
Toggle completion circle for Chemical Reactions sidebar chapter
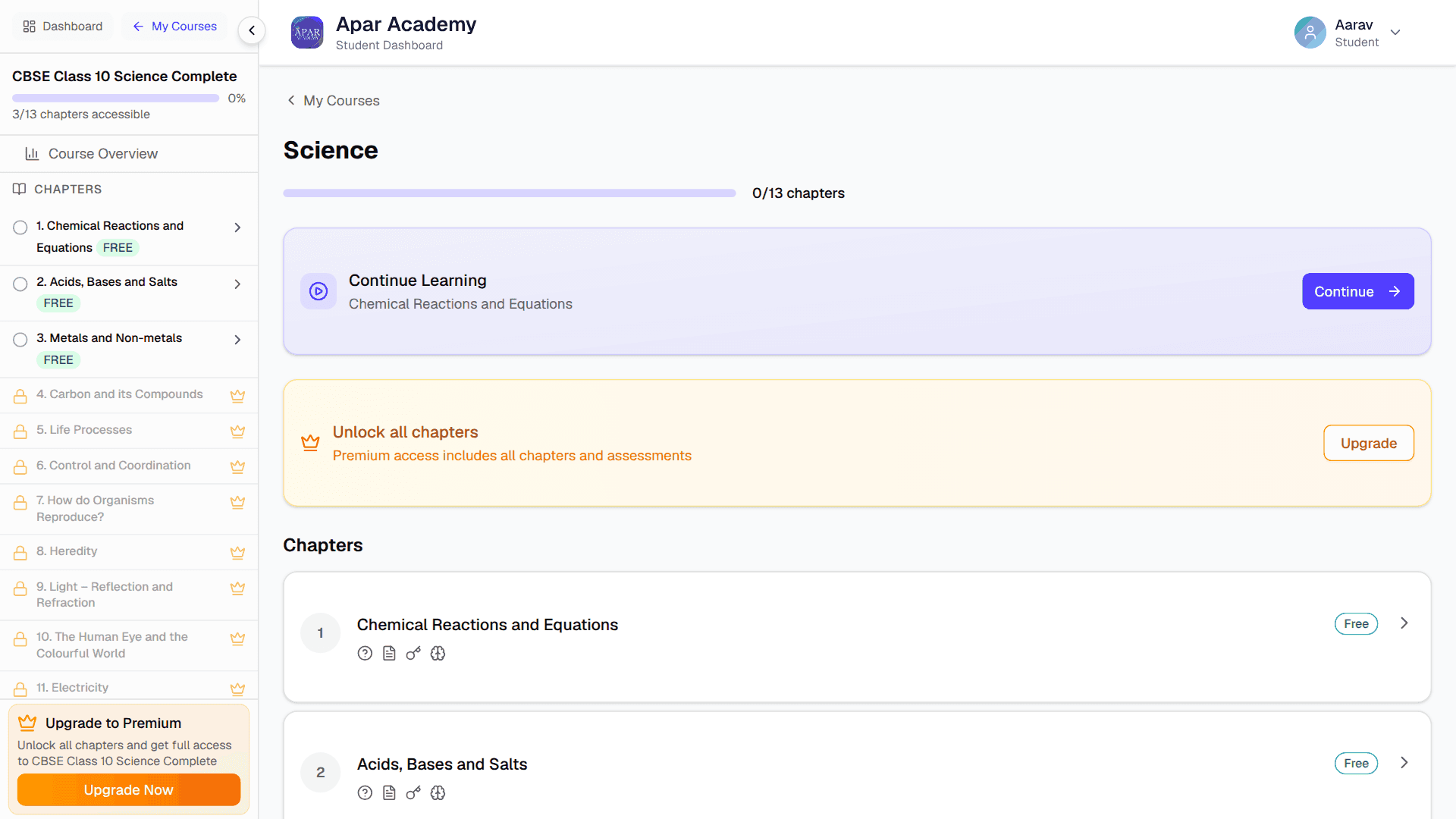click(x=20, y=227)
